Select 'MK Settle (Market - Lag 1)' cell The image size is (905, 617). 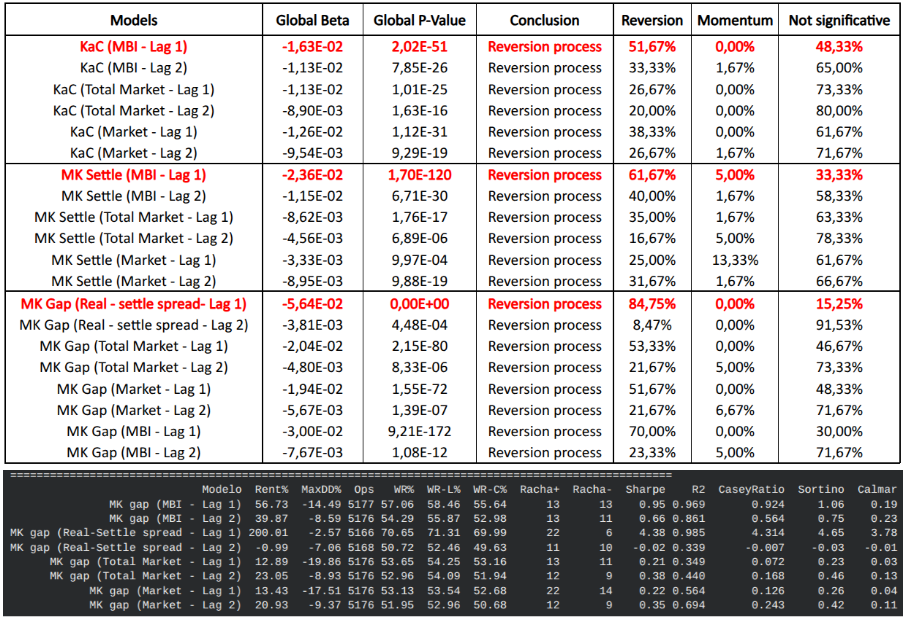point(134,260)
